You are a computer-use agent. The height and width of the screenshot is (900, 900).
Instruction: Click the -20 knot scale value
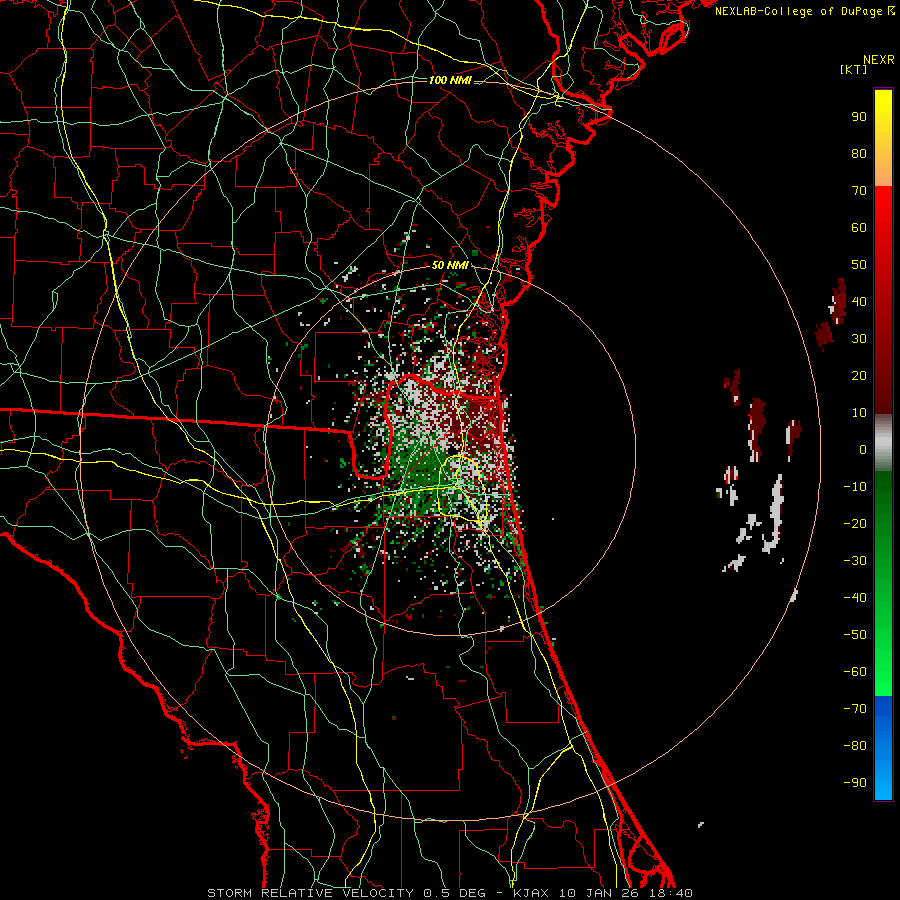[x=855, y=523]
